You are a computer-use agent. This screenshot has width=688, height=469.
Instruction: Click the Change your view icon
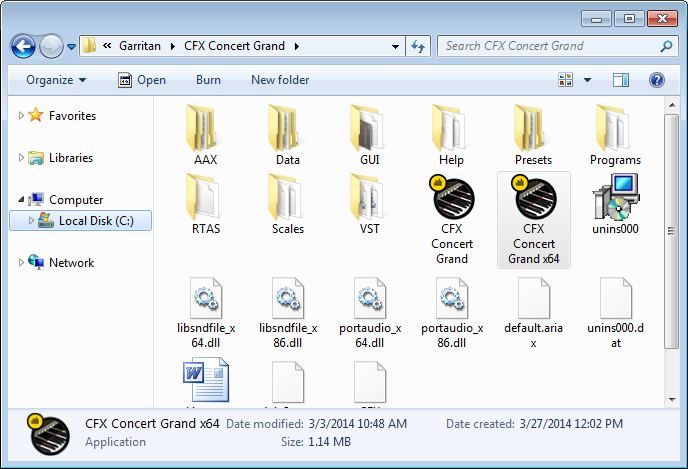(565, 80)
